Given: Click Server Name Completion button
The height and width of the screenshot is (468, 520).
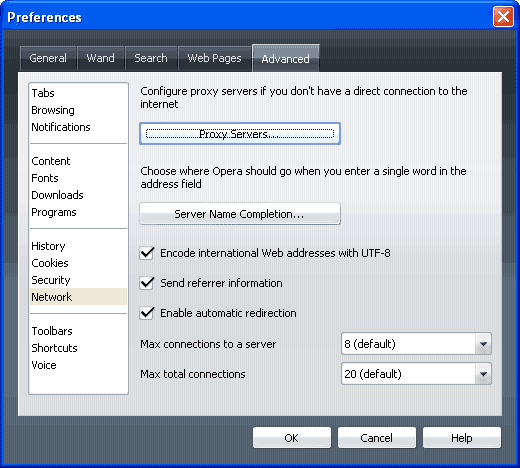Looking at the screenshot, I should (x=240, y=214).
